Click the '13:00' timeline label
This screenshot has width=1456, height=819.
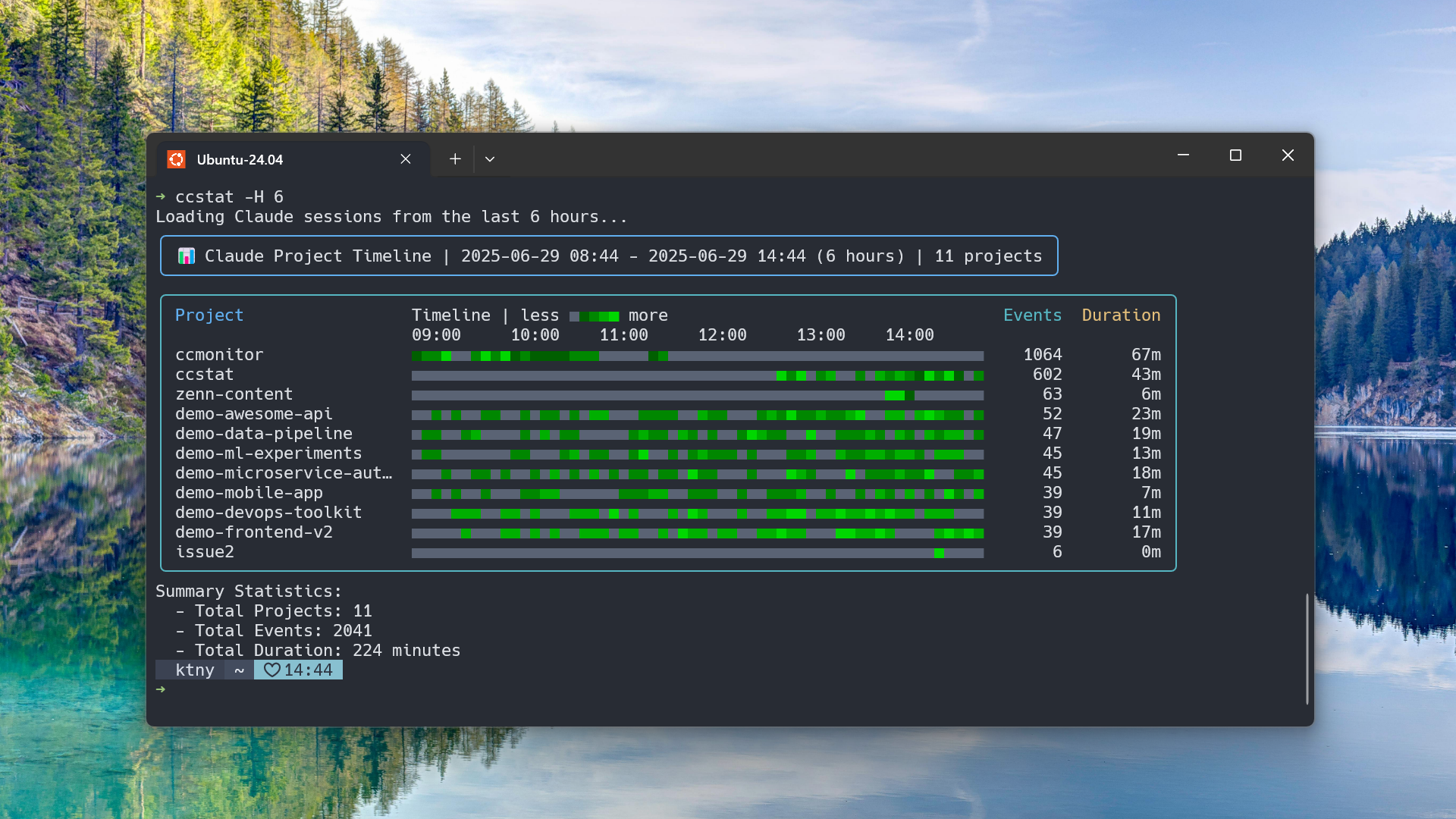(x=821, y=335)
